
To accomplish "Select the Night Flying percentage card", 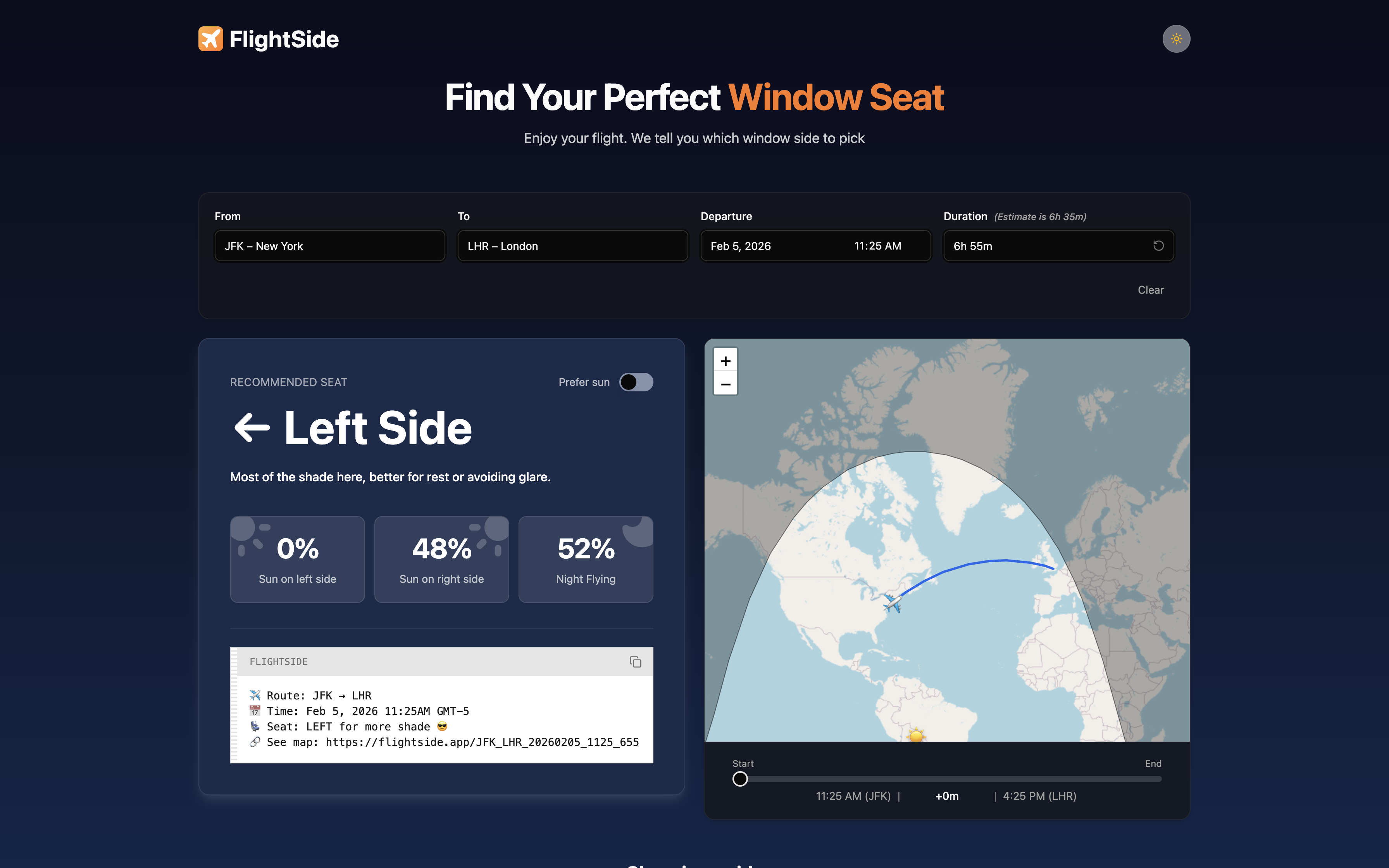I will point(586,559).
